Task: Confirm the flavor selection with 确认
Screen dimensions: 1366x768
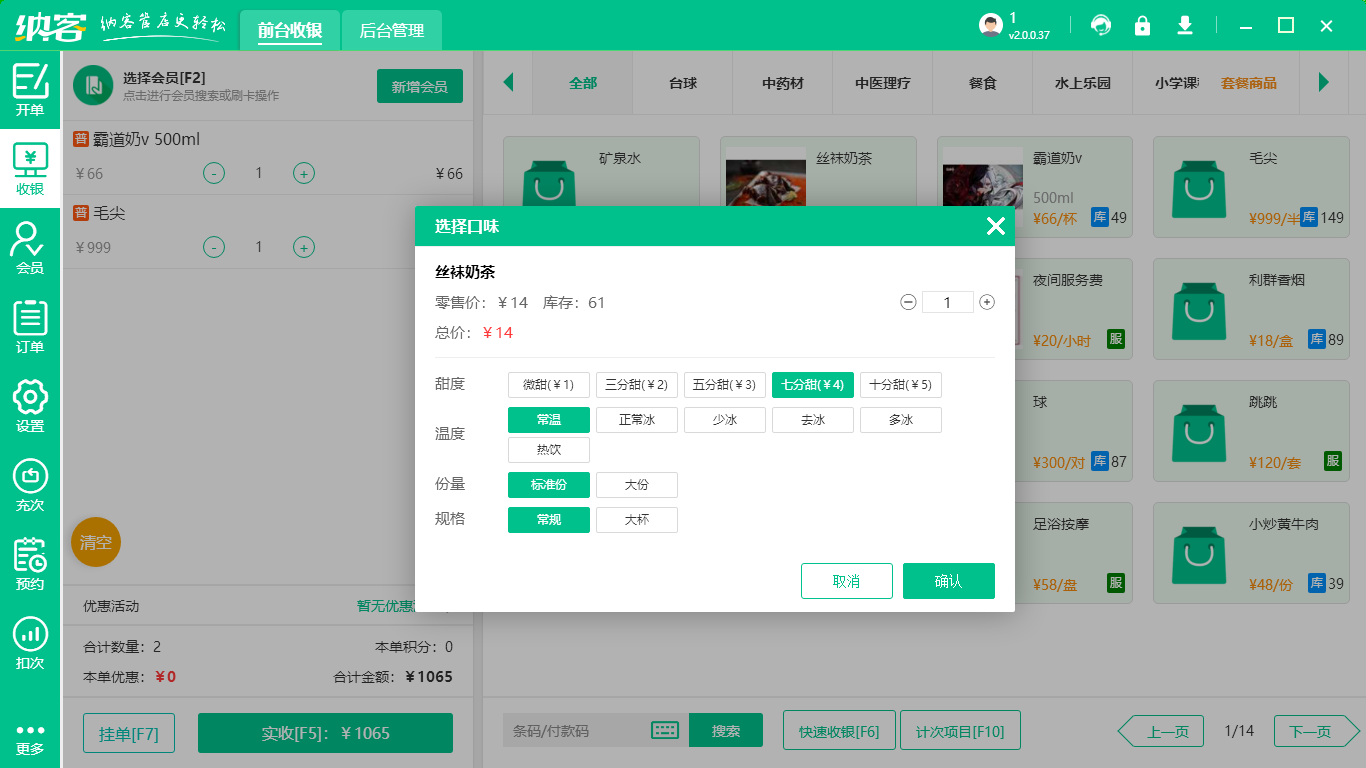Action: (948, 580)
